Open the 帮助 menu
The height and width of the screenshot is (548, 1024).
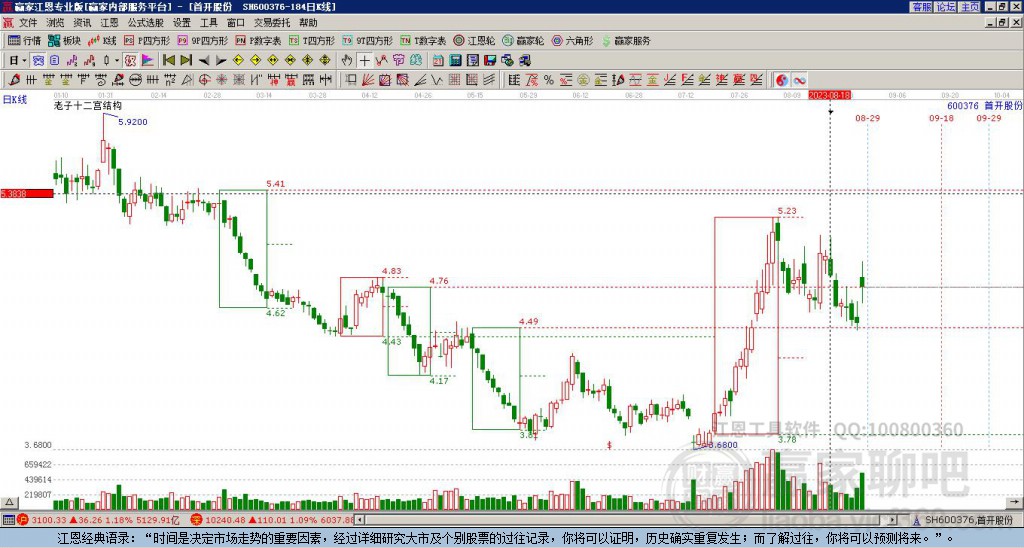tap(308, 23)
